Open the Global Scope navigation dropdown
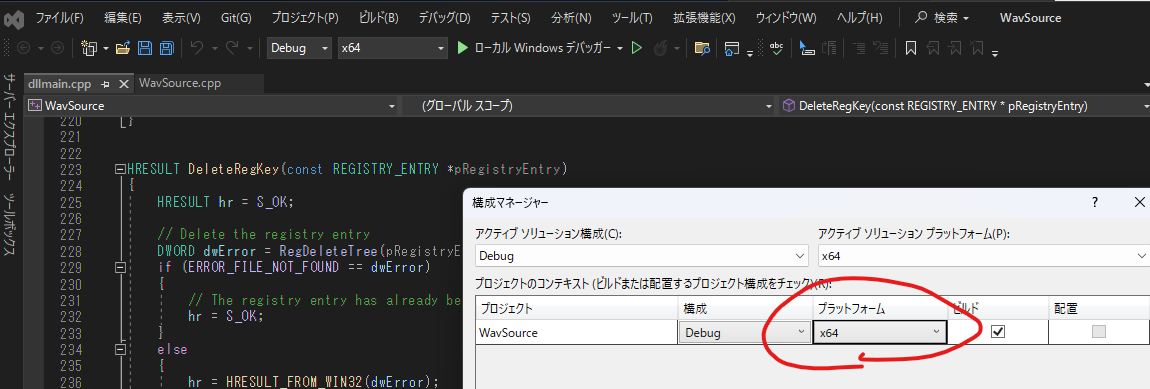Image resolution: width=1150 pixels, height=389 pixels. [589, 106]
